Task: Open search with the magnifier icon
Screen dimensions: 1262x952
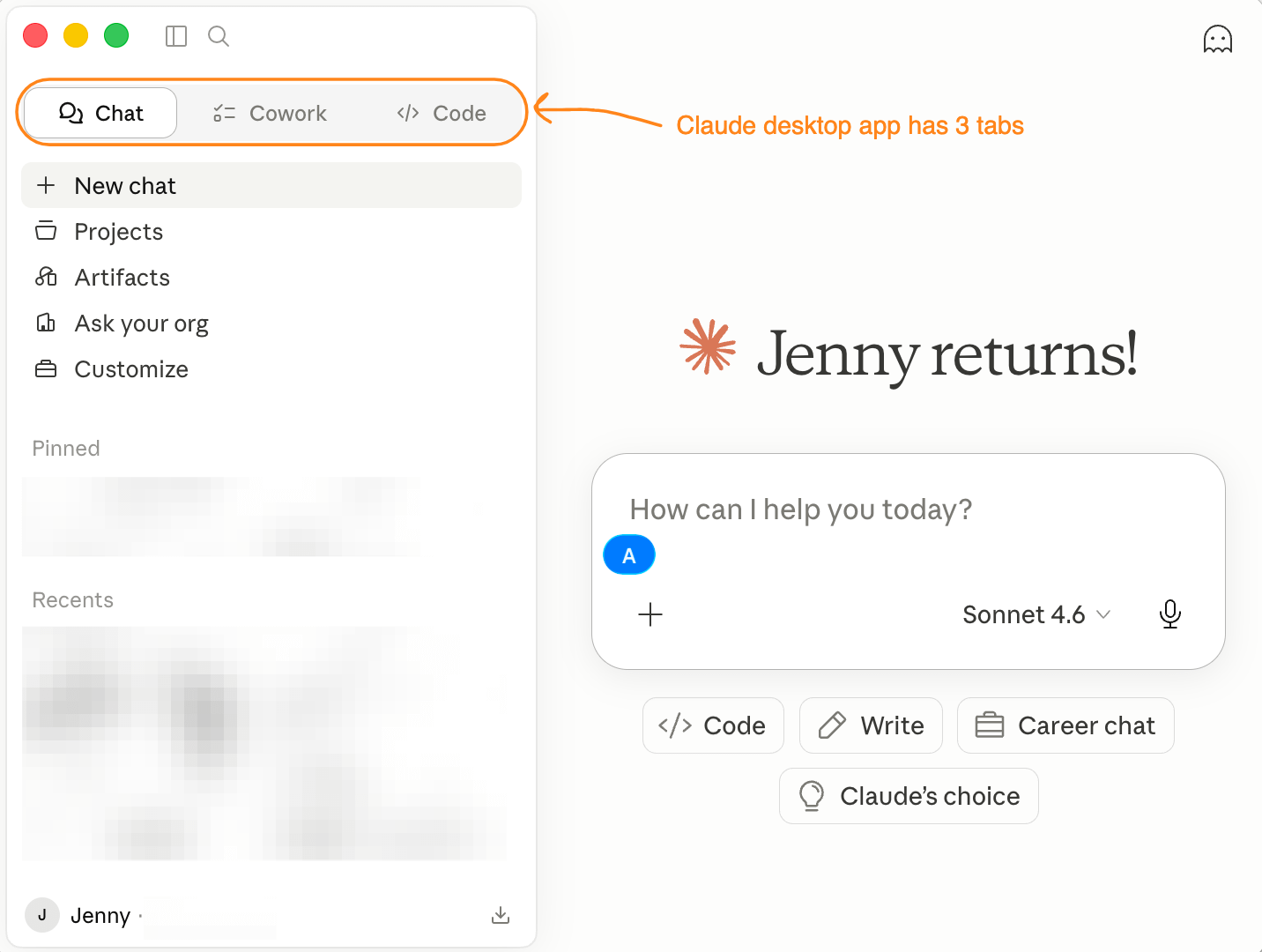Action: 219,36
